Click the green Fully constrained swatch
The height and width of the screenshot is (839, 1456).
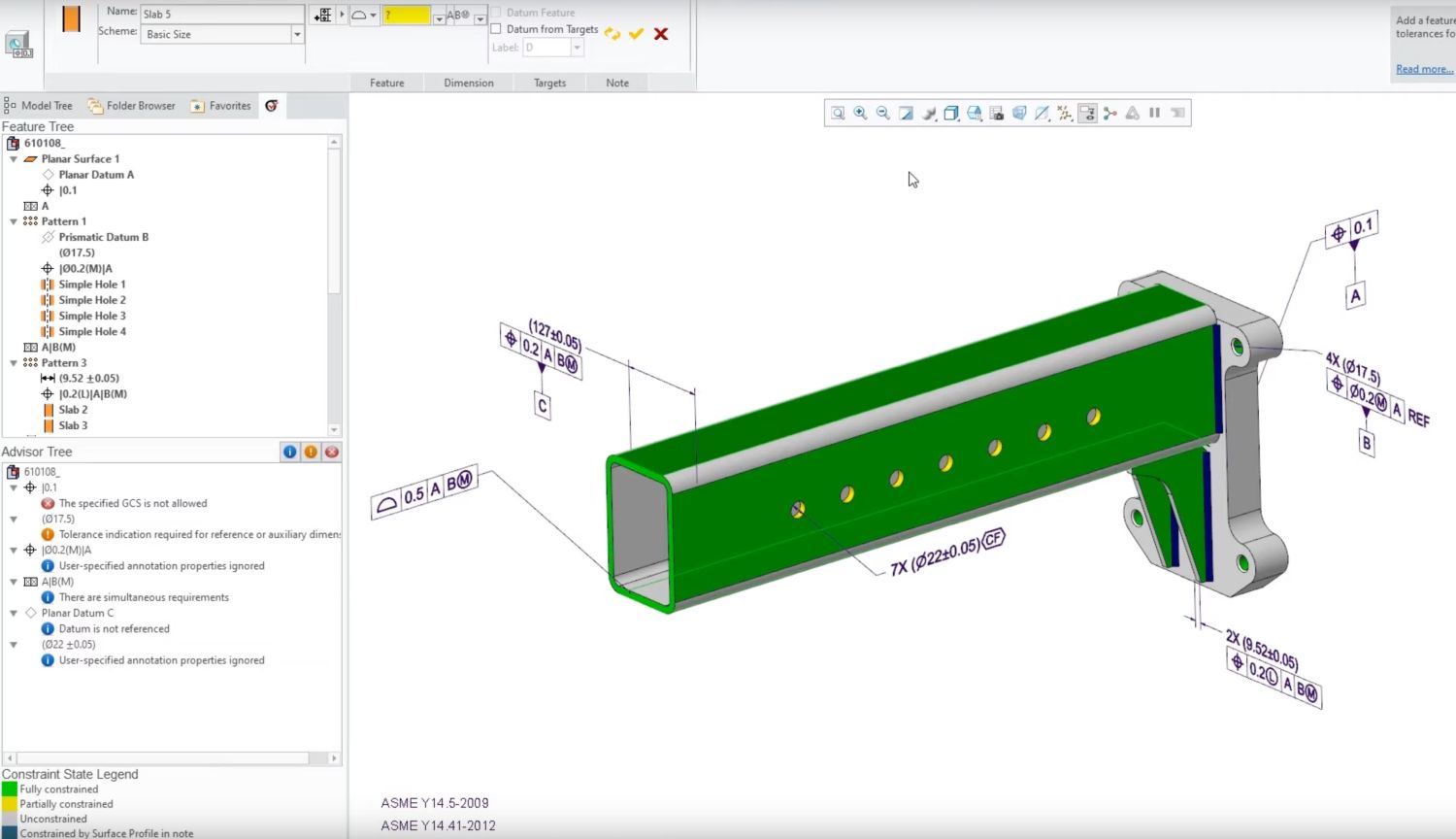(10, 789)
